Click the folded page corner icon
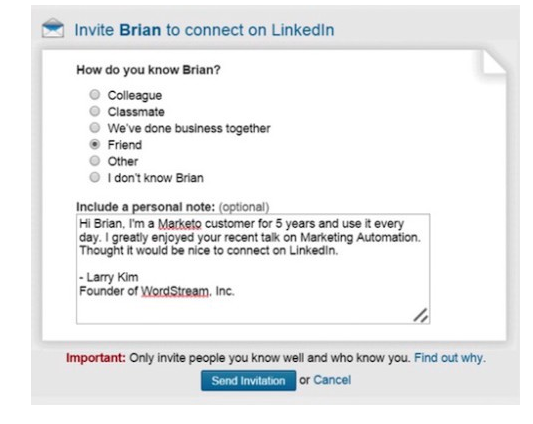 click(495, 62)
